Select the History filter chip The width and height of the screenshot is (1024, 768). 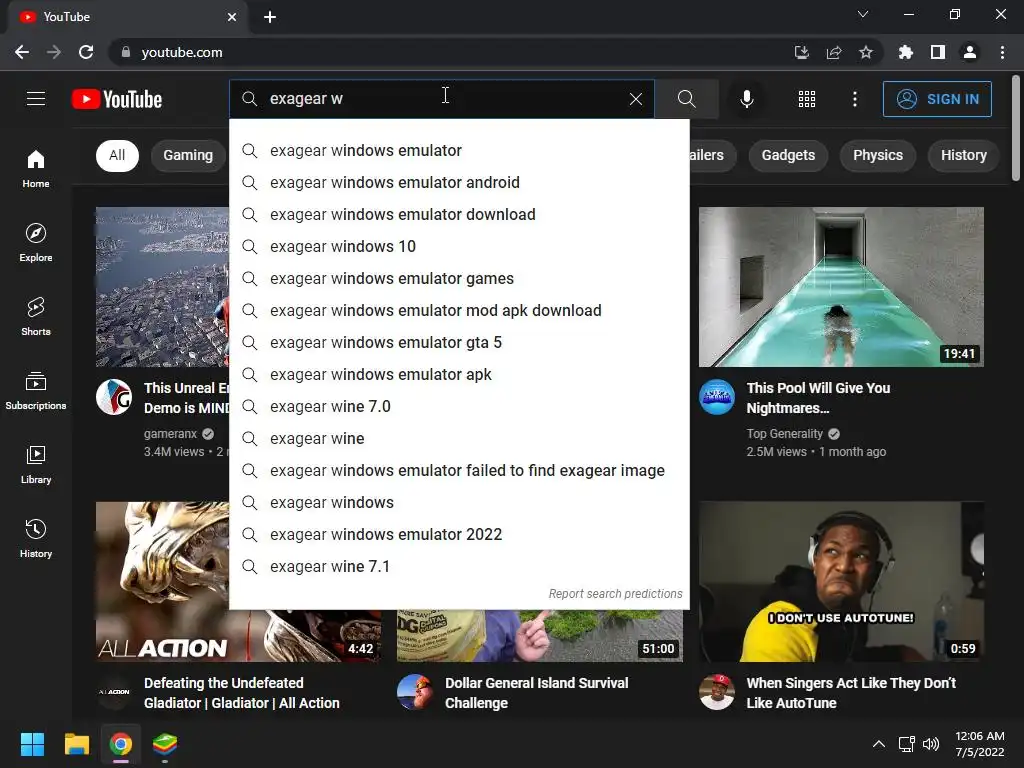coord(963,155)
